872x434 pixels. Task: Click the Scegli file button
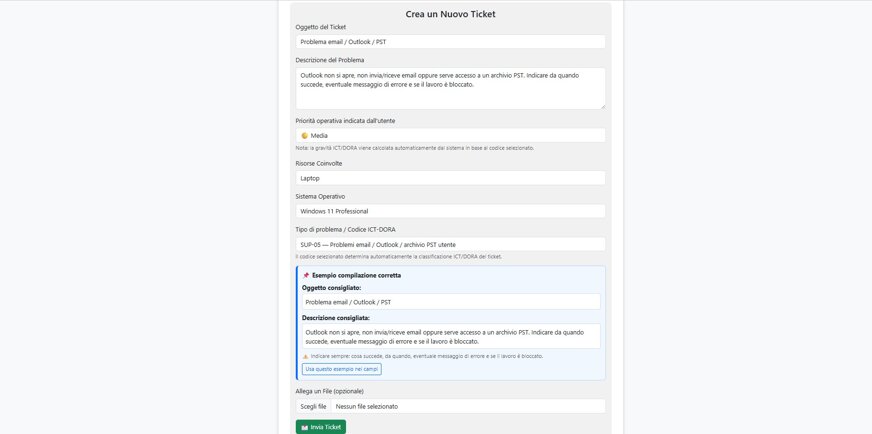coord(314,406)
